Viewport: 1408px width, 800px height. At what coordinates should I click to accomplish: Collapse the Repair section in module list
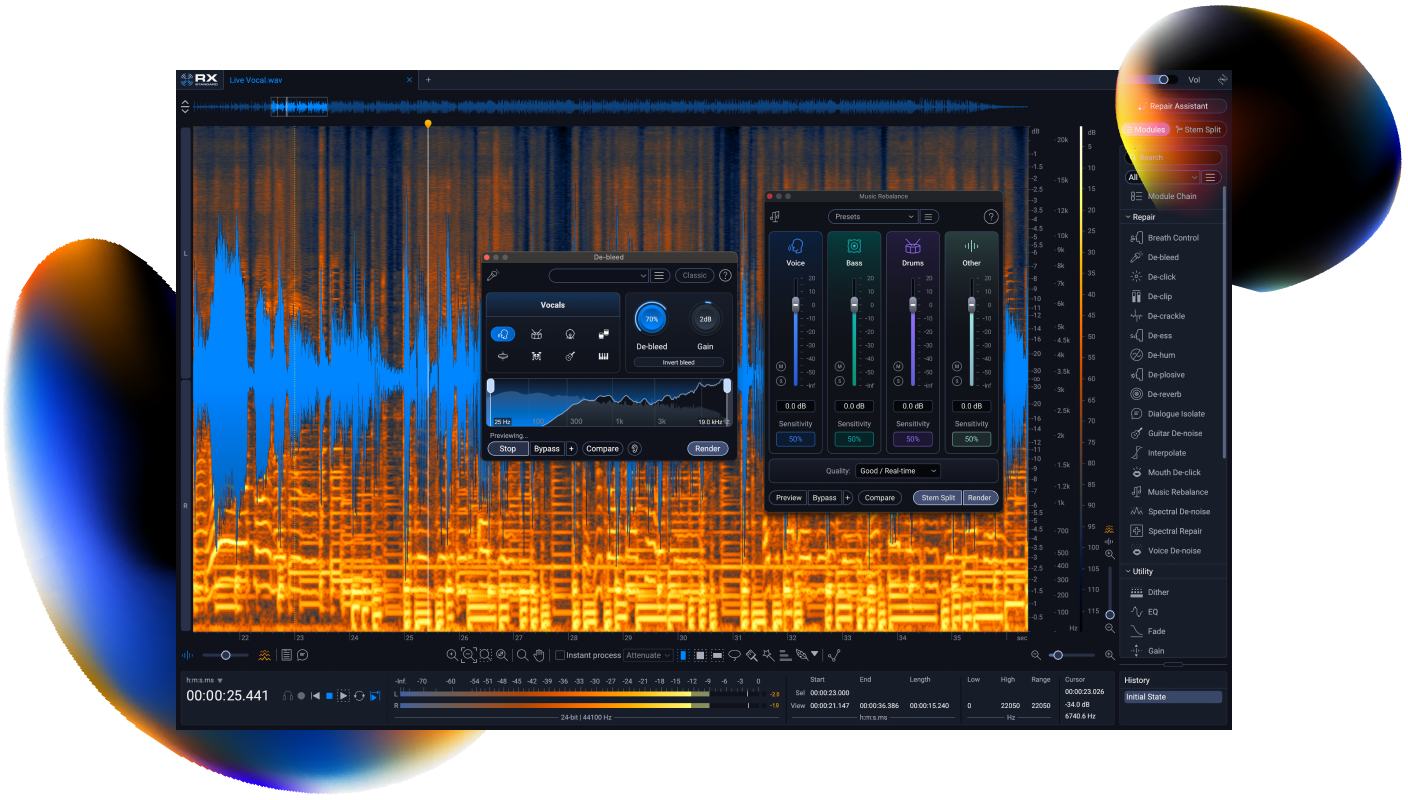tap(1128, 217)
